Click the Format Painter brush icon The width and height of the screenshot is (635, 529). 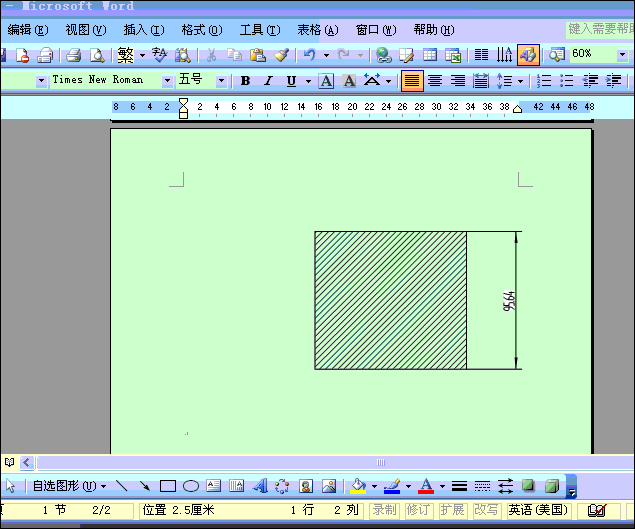(281, 55)
